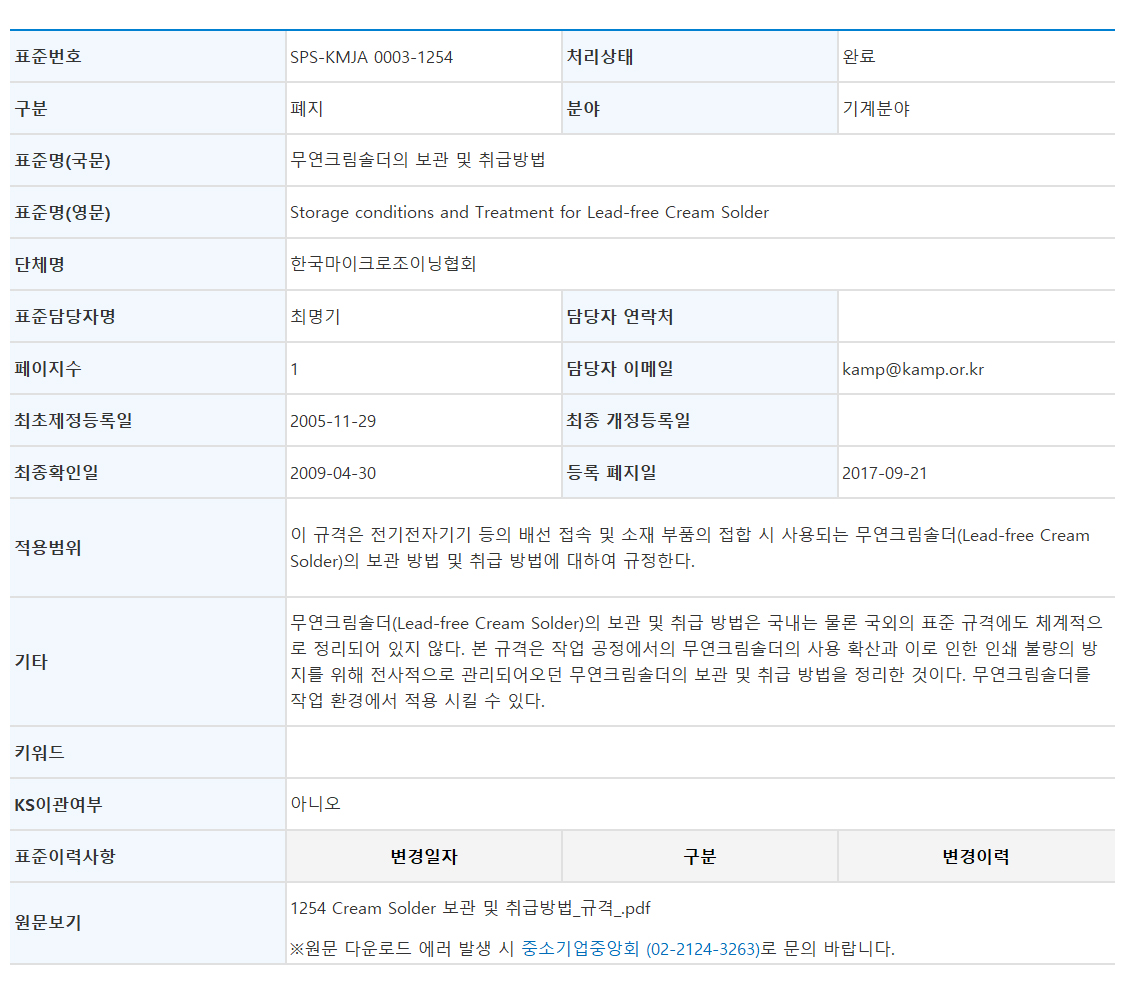Select the standard number SPS-KMJA 0003-1254
Image resolution: width=1122 pixels, height=994 pixels.
pos(371,57)
